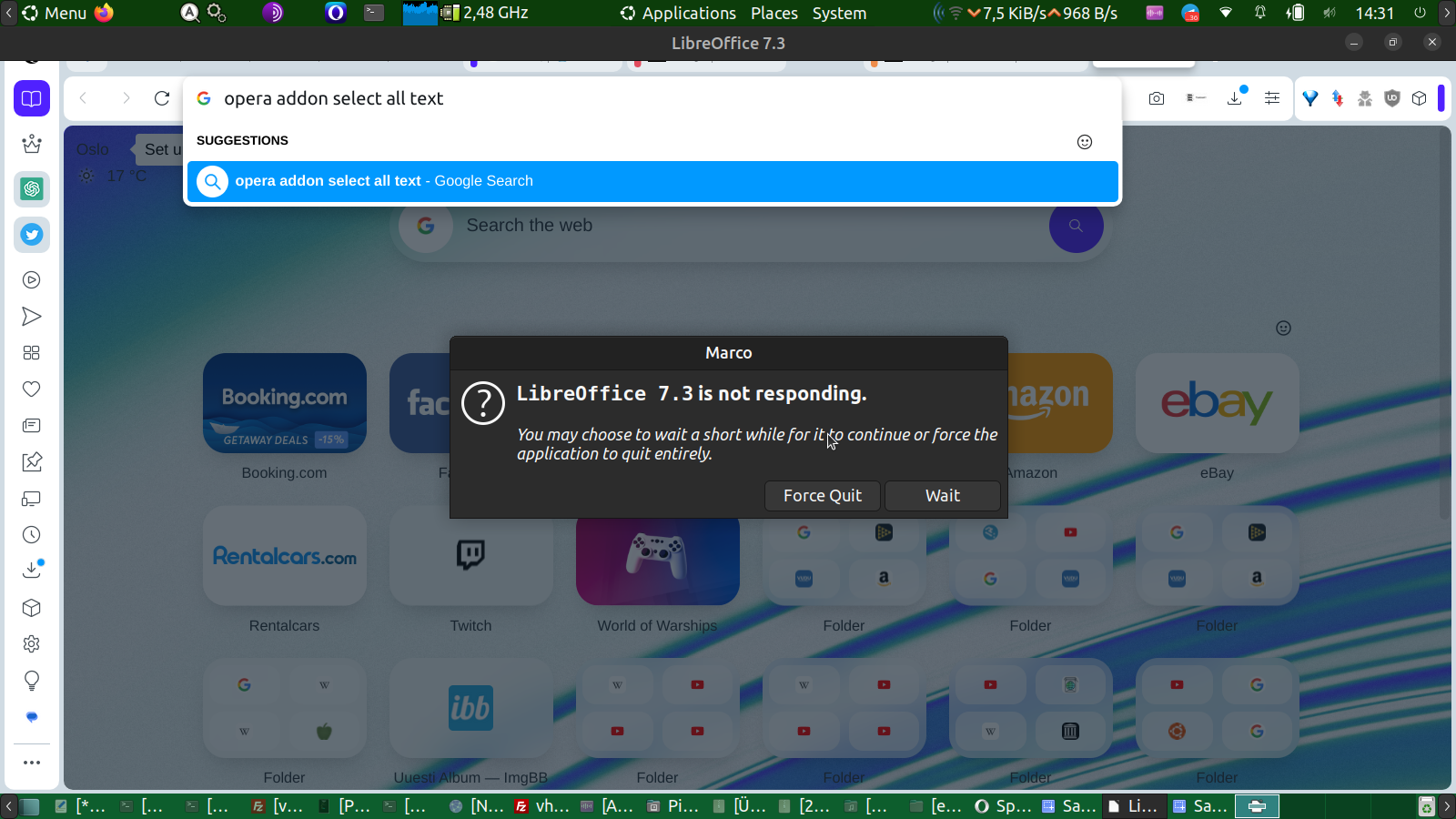This screenshot has width=1456, height=819.
Task: Switch to the 'vh…' FileZilla taskbar item
Action: 542,806
